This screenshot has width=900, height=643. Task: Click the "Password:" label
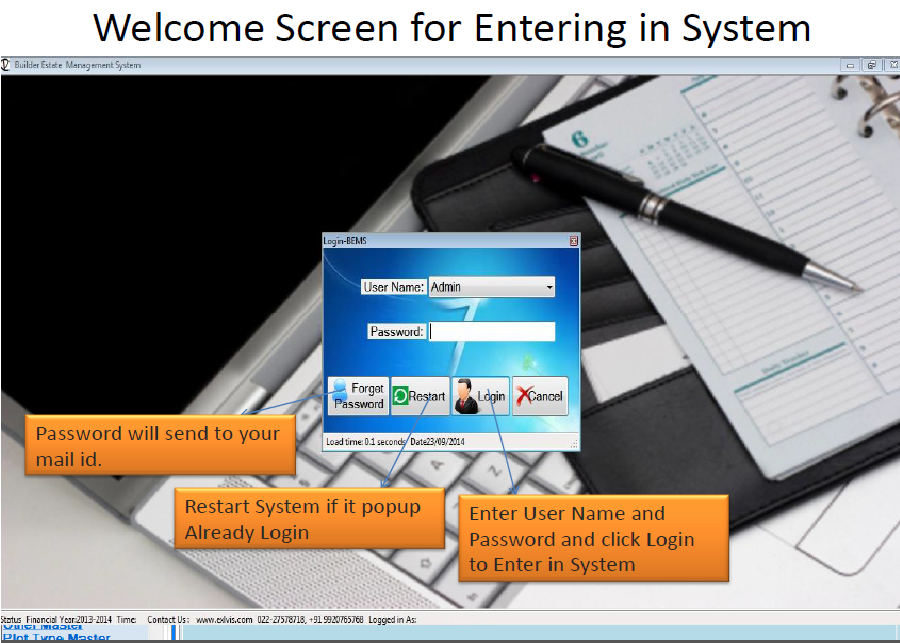point(397,331)
